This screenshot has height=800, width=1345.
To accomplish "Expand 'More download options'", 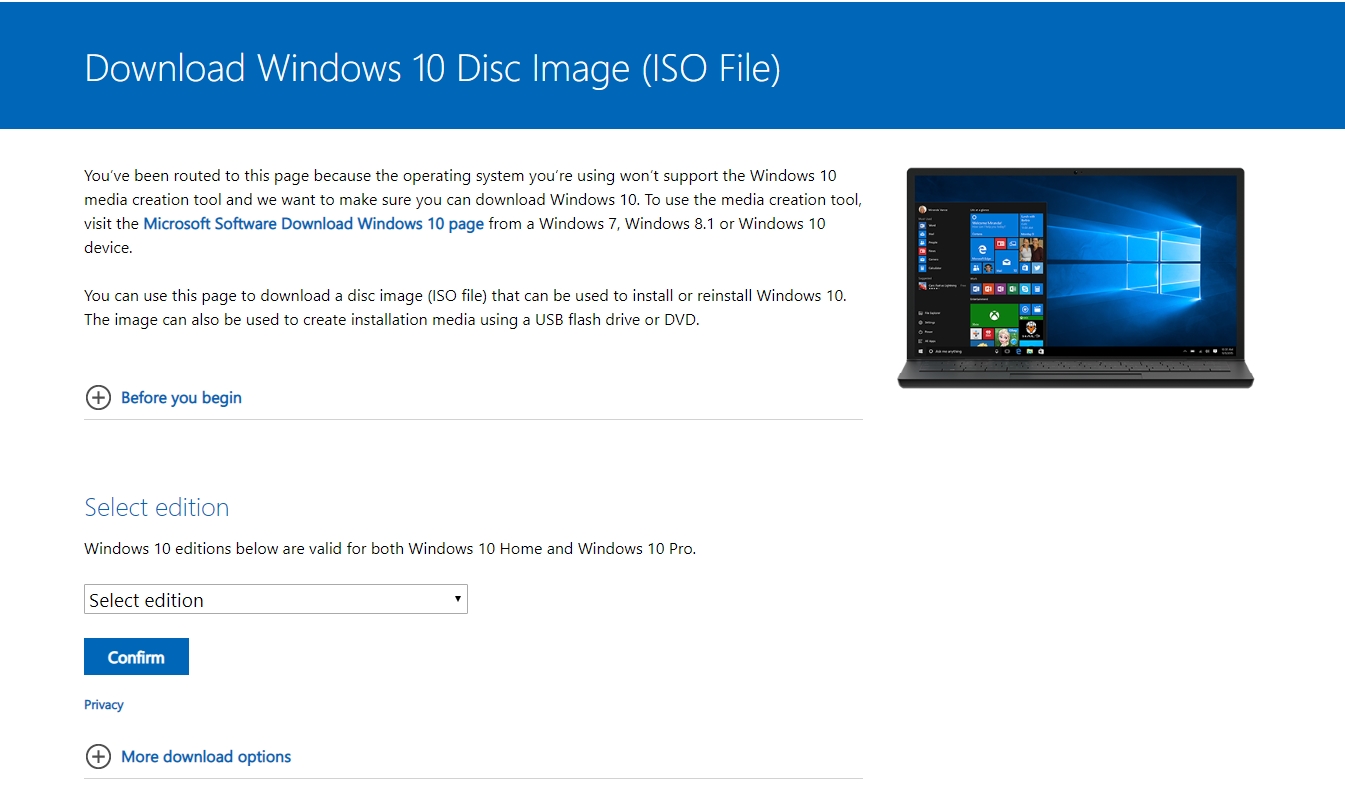I will click(206, 757).
